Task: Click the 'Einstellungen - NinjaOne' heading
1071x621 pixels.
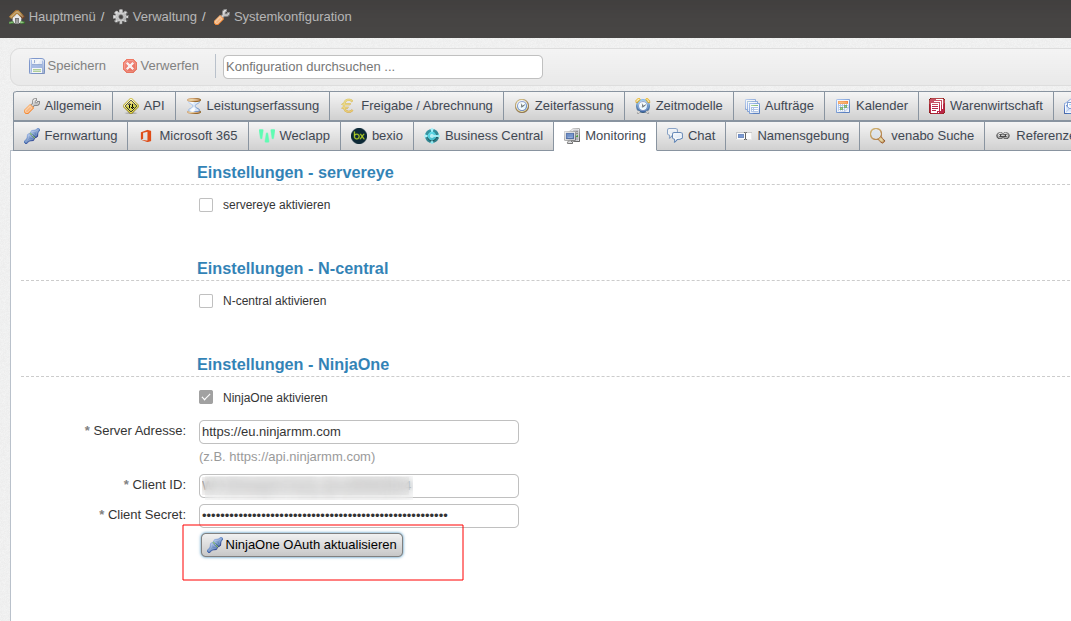Action: (293, 365)
